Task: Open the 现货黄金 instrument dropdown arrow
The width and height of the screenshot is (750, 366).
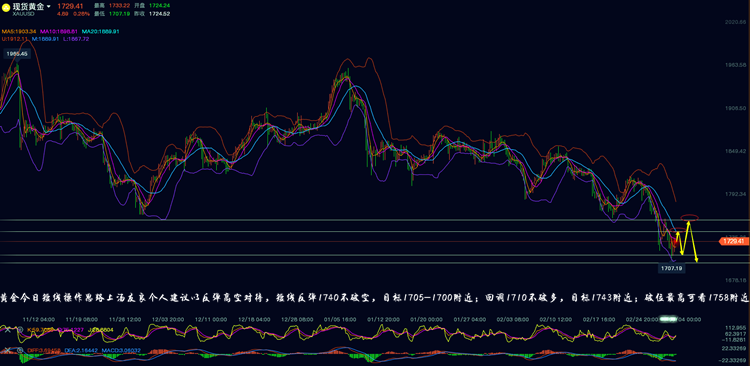Action: (x=49, y=6)
